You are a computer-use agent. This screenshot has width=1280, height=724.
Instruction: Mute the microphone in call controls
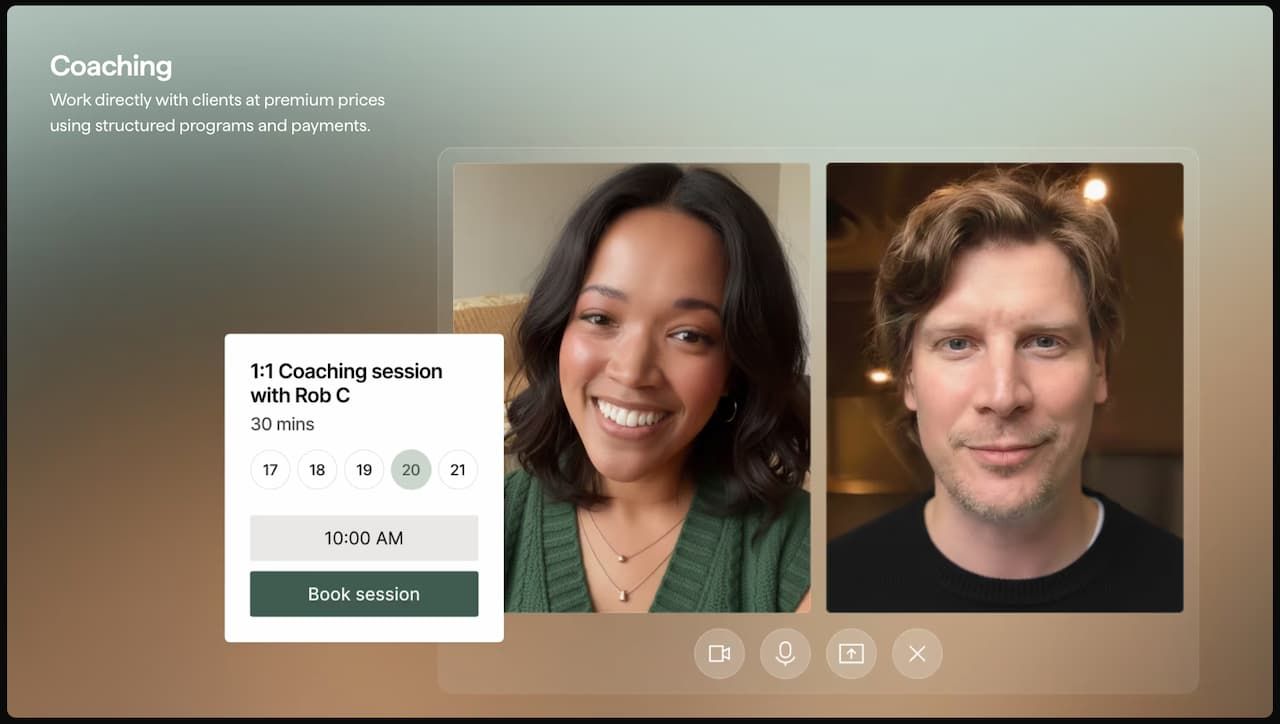(785, 654)
